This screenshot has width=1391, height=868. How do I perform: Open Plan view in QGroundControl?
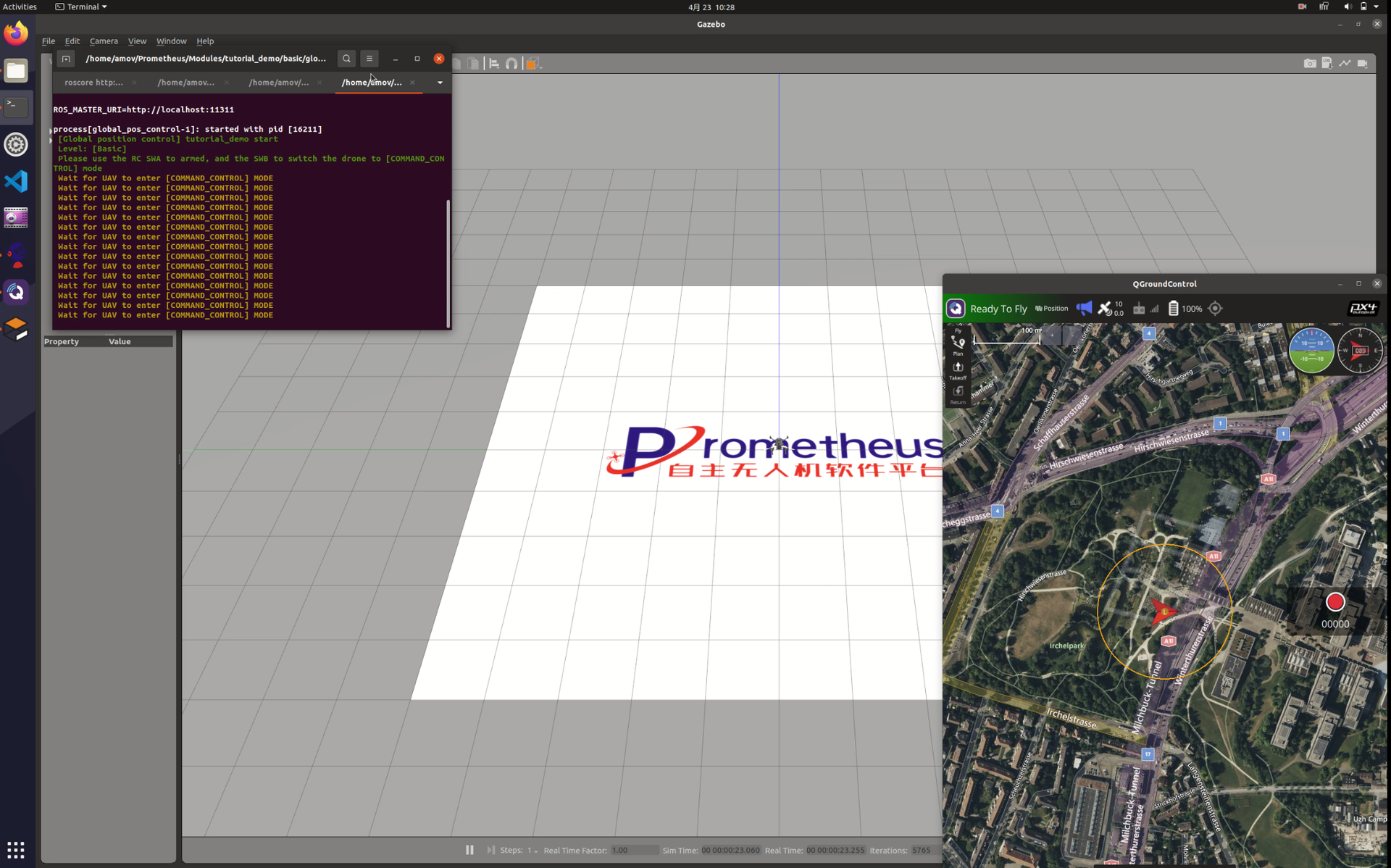(958, 346)
